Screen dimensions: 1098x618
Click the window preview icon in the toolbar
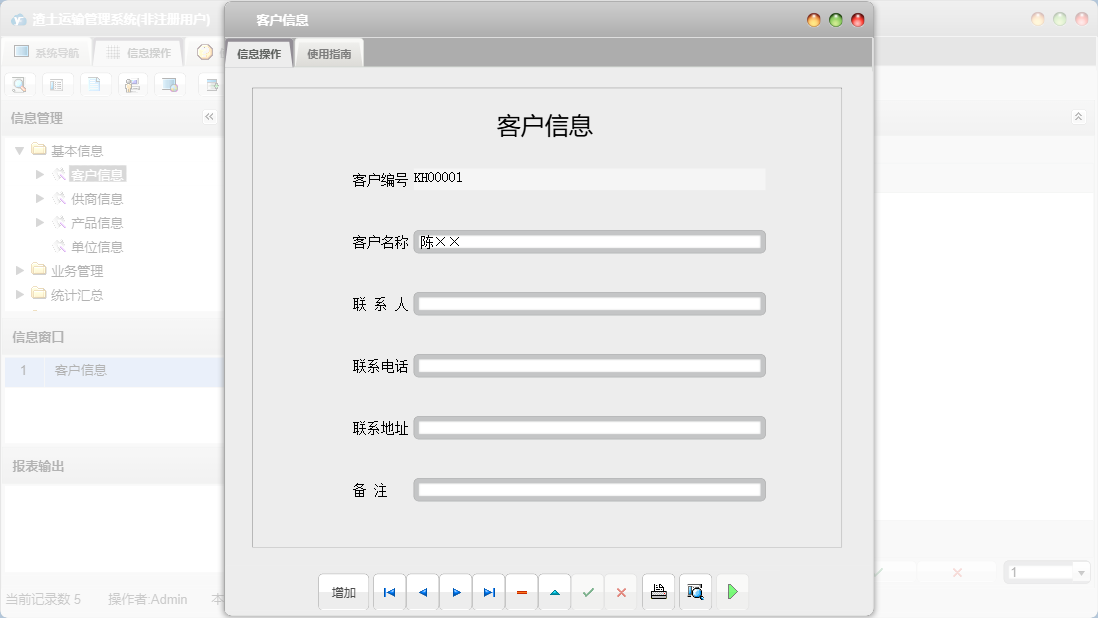(x=170, y=84)
